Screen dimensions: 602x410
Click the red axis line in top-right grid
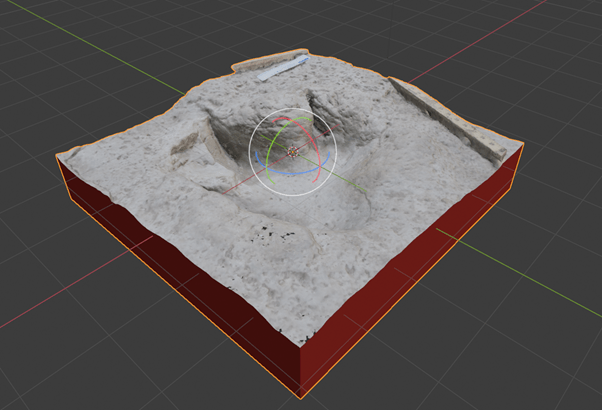470,52
